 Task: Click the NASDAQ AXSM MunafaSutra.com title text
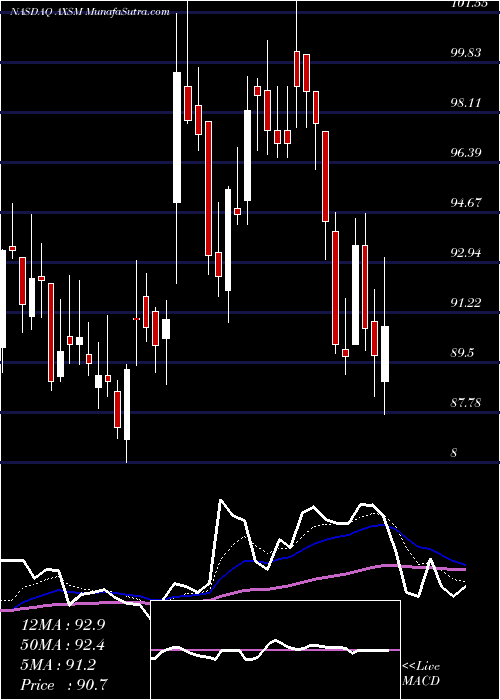click(x=89, y=12)
